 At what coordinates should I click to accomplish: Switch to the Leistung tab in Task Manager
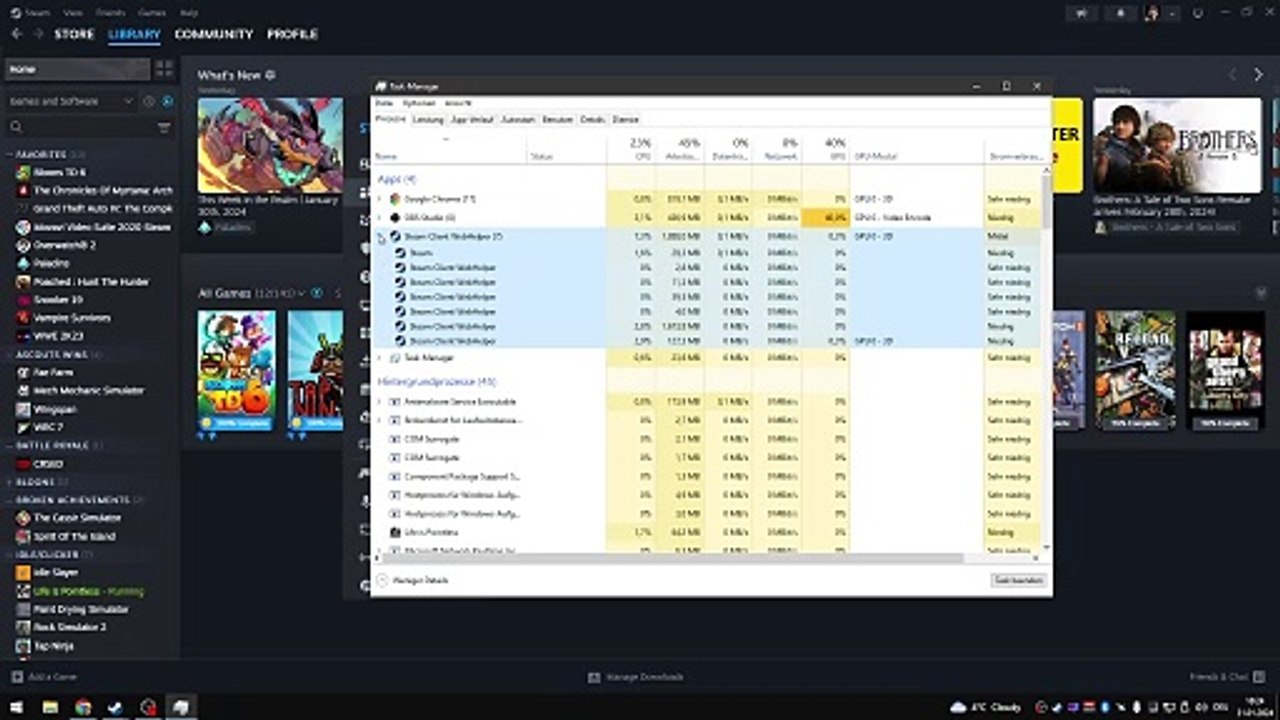click(428, 119)
